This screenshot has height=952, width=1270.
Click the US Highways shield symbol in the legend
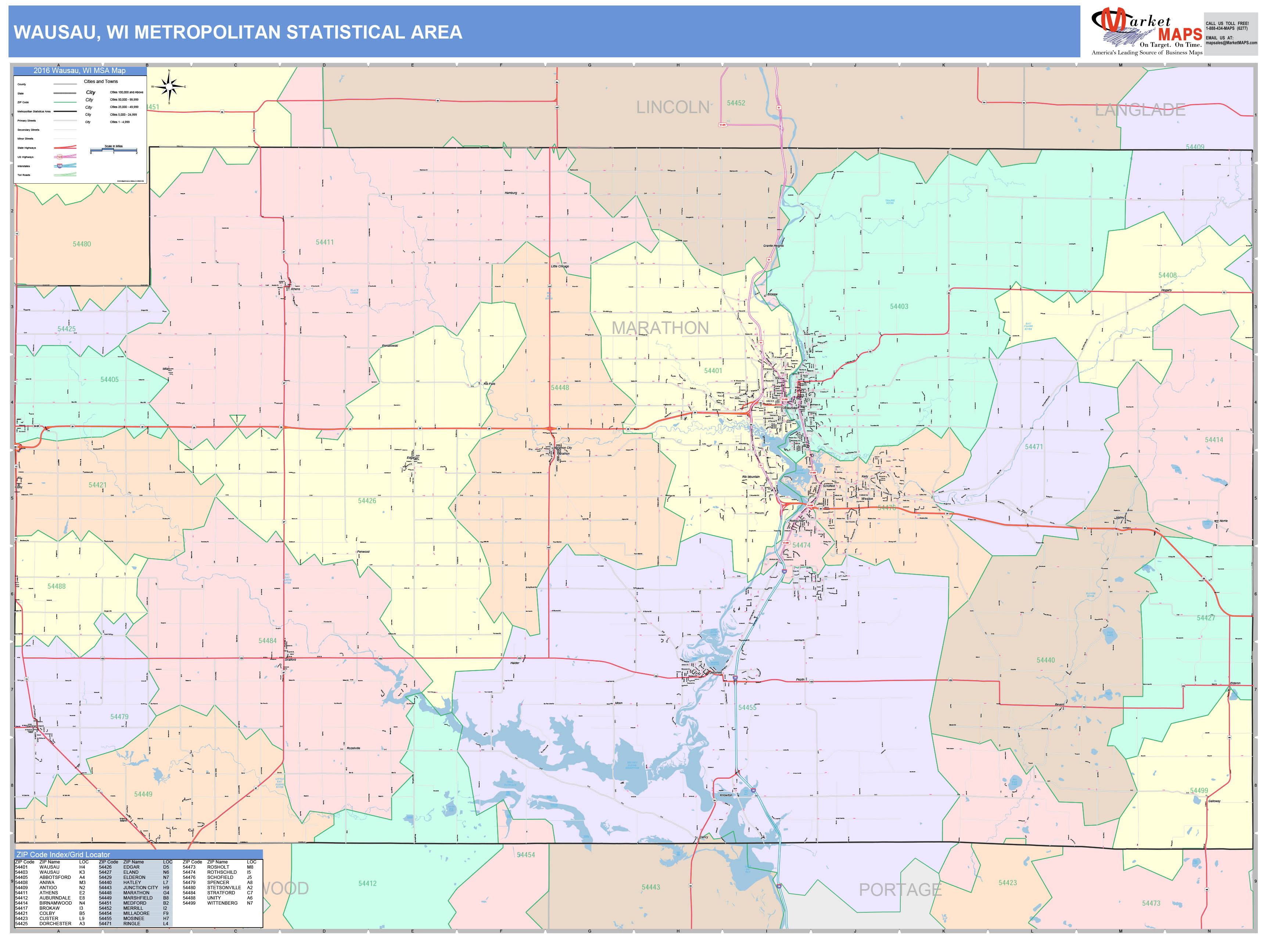pos(60,157)
